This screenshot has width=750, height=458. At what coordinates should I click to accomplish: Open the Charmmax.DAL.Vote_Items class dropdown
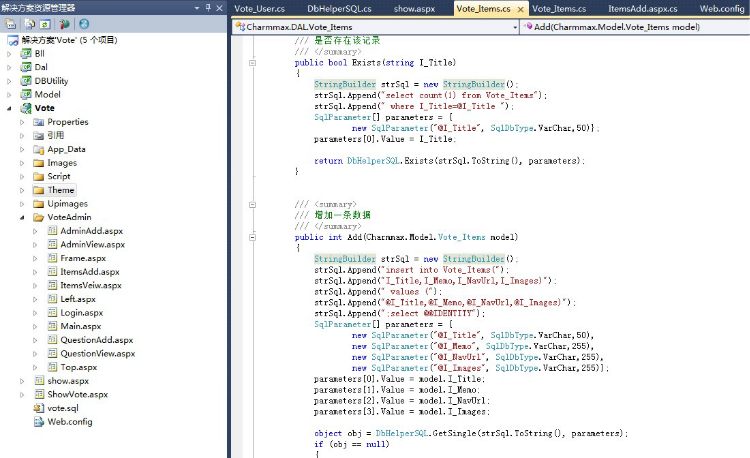click(x=376, y=27)
